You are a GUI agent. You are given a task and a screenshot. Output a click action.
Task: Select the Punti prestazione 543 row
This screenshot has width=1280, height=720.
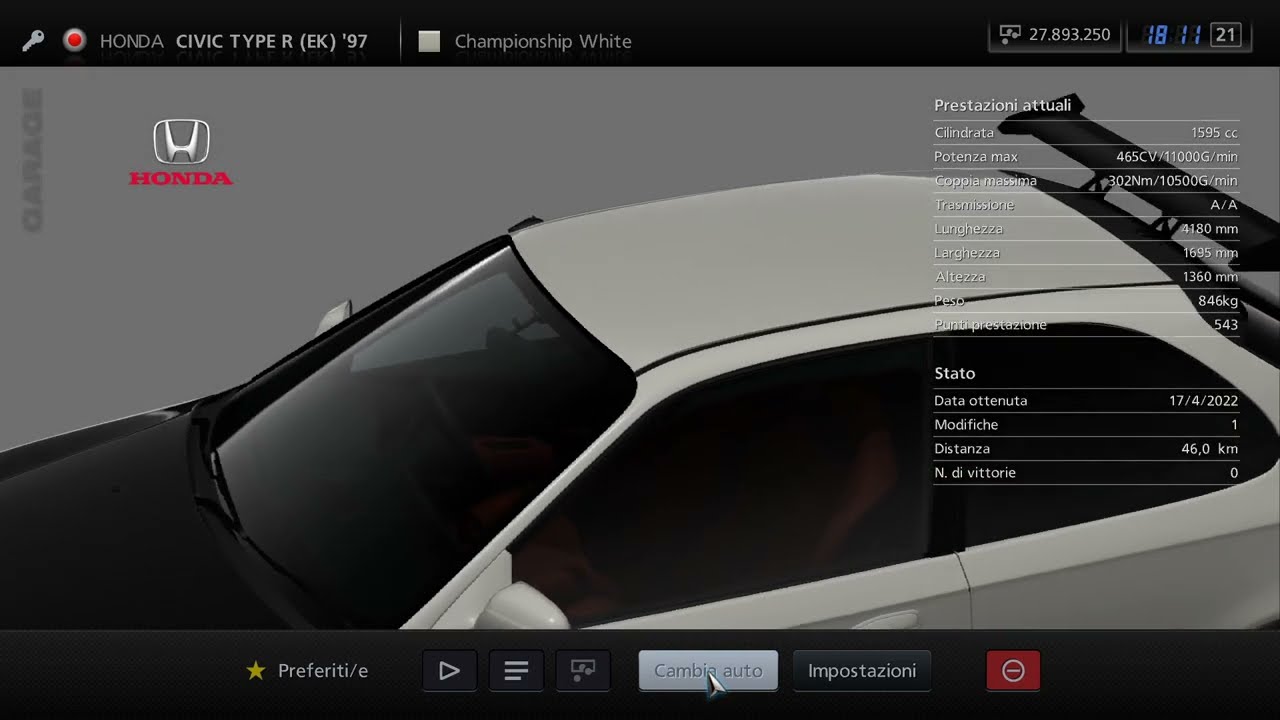(1086, 324)
